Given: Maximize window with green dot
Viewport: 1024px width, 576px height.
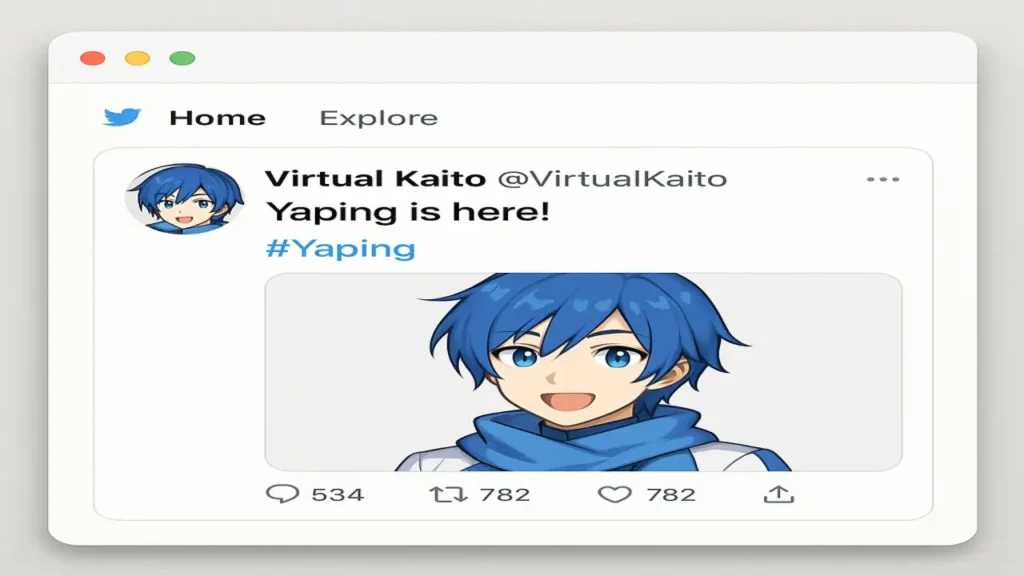Looking at the screenshot, I should pyautogui.click(x=182, y=58).
